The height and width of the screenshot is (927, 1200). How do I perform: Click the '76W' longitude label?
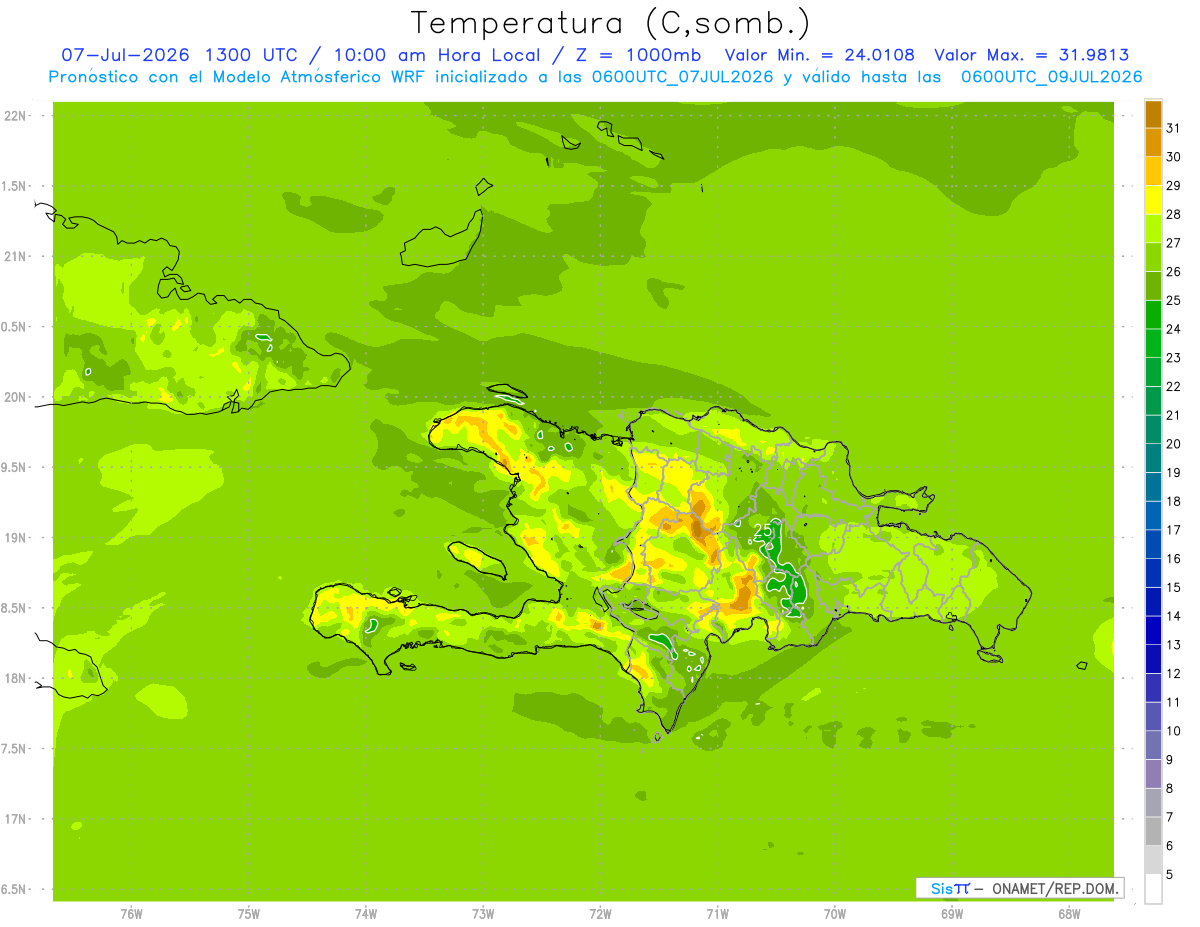[x=131, y=914]
